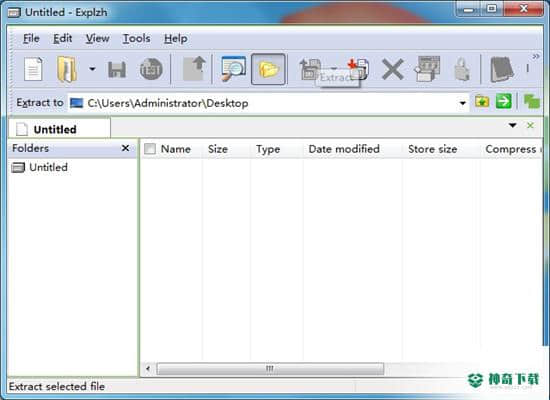Click the Delete X toolbar icon
550x400 pixels.
pyautogui.click(x=393, y=69)
